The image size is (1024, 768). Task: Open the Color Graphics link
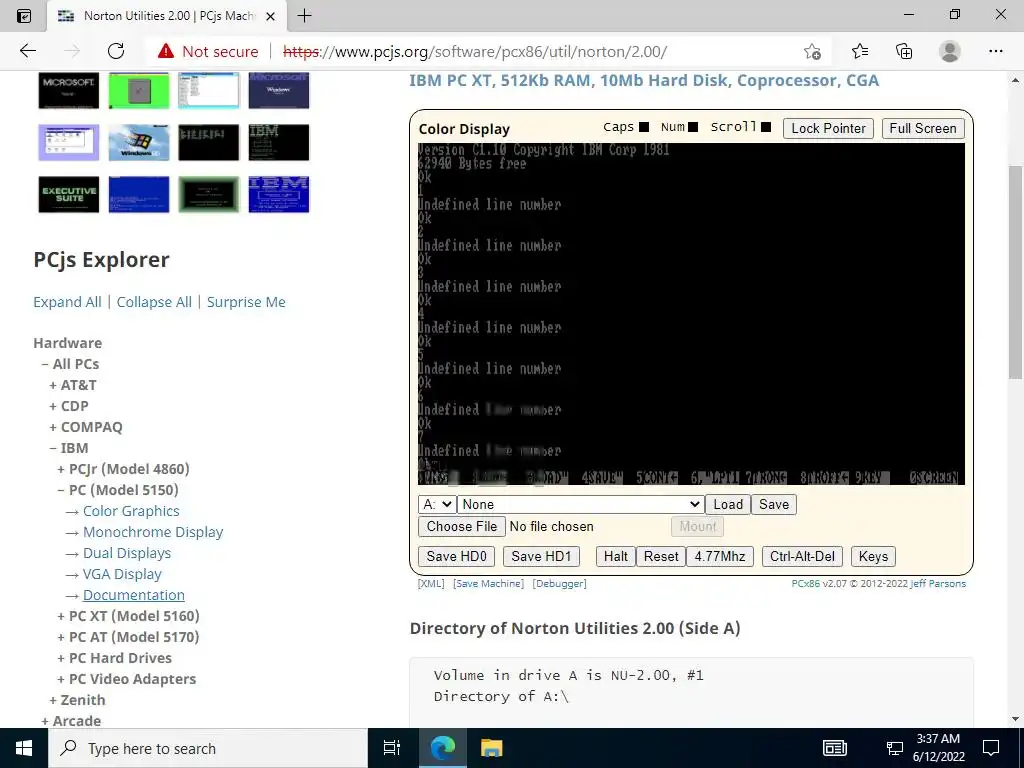131,511
